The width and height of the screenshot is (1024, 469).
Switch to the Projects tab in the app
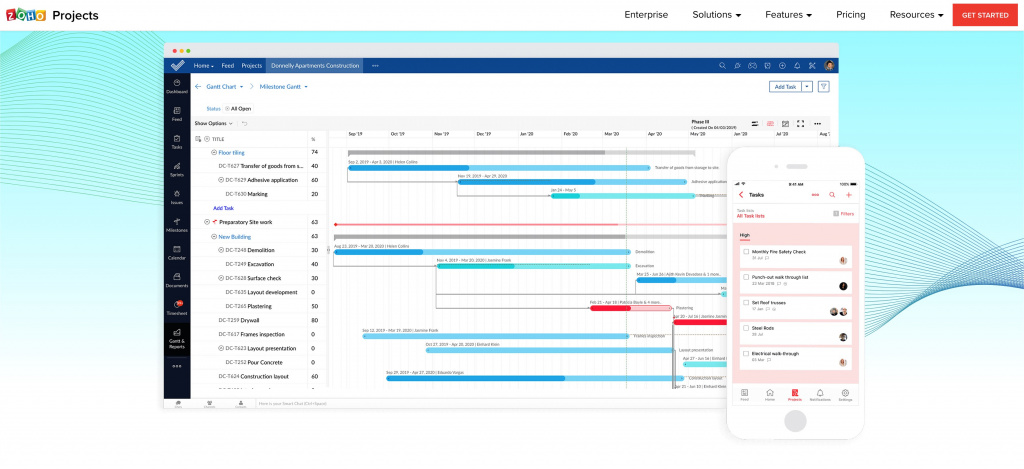pyautogui.click(x=251, y=65)
